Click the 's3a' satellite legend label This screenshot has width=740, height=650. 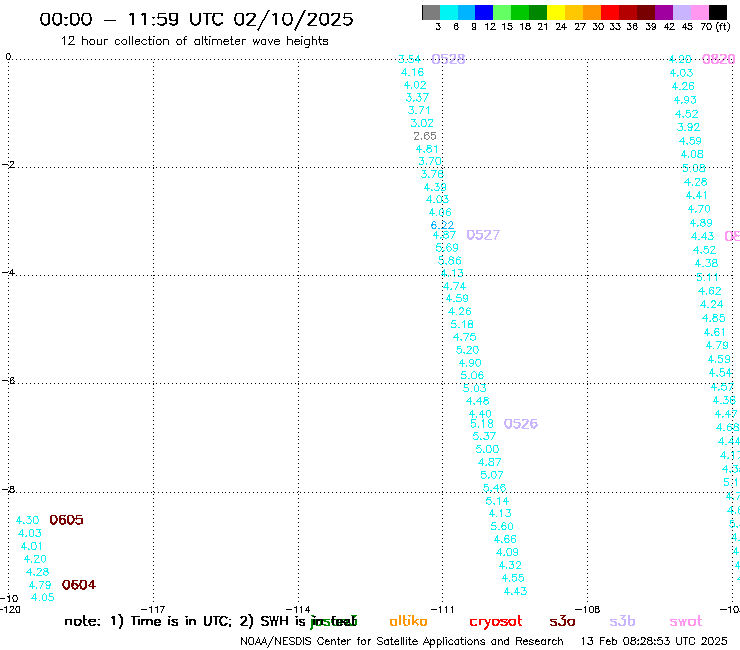pos(562,621)
